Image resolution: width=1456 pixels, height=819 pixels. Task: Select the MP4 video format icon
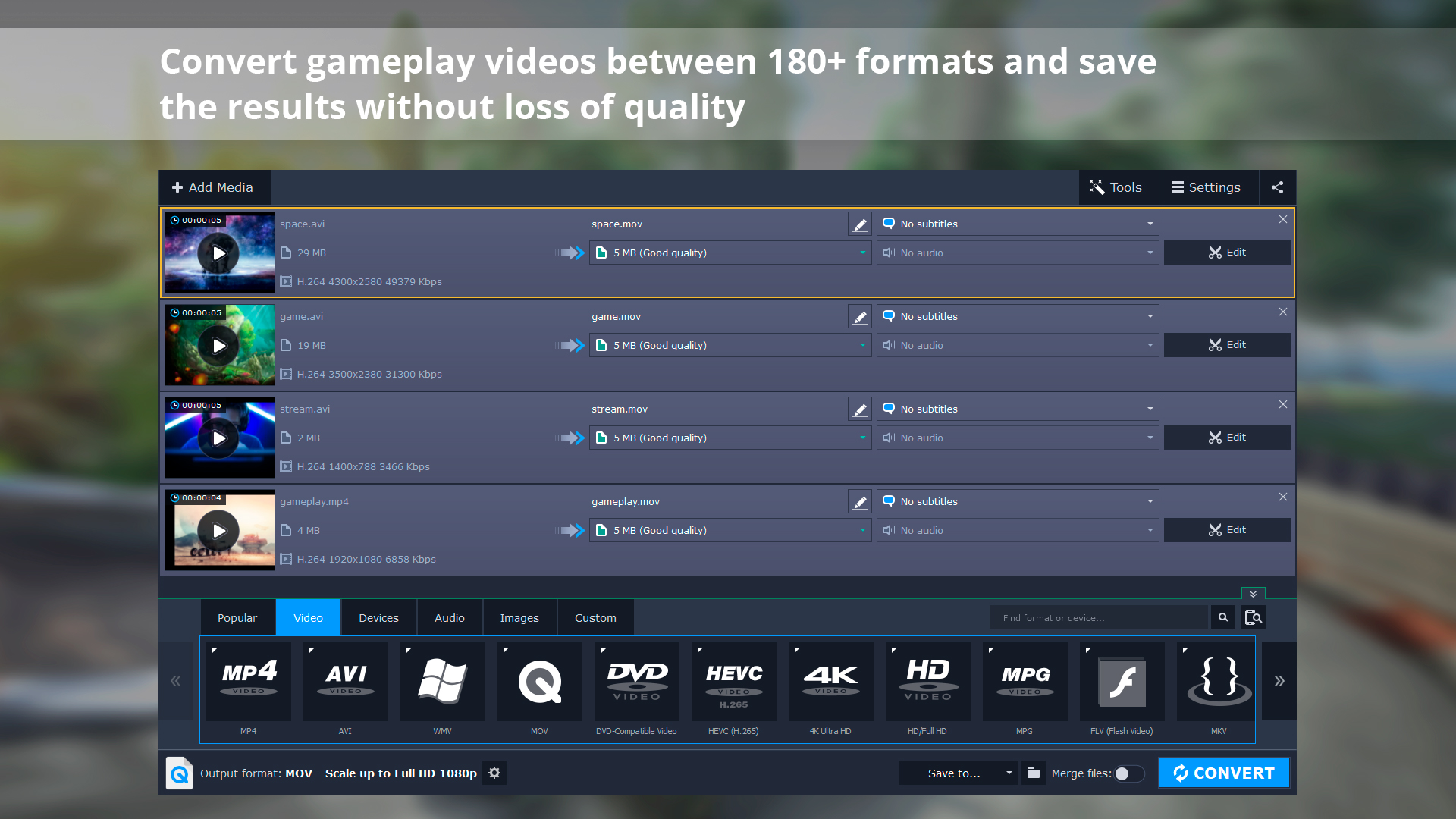click(x=249, y=681)
